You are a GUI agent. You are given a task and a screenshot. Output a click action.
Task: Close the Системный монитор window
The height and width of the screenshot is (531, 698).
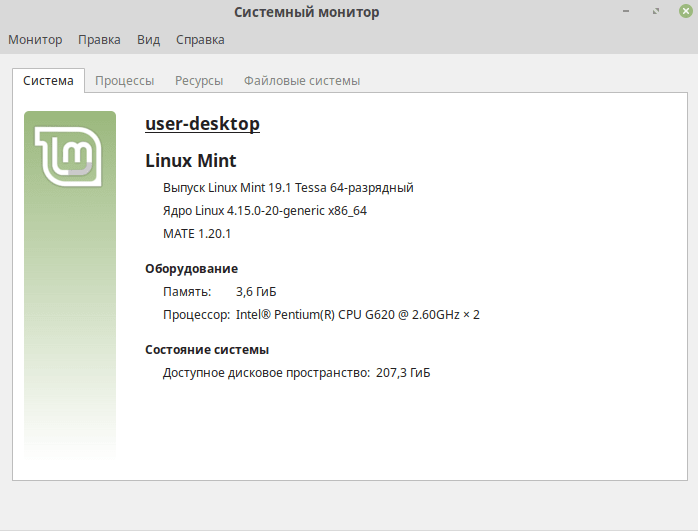(686, 11)
